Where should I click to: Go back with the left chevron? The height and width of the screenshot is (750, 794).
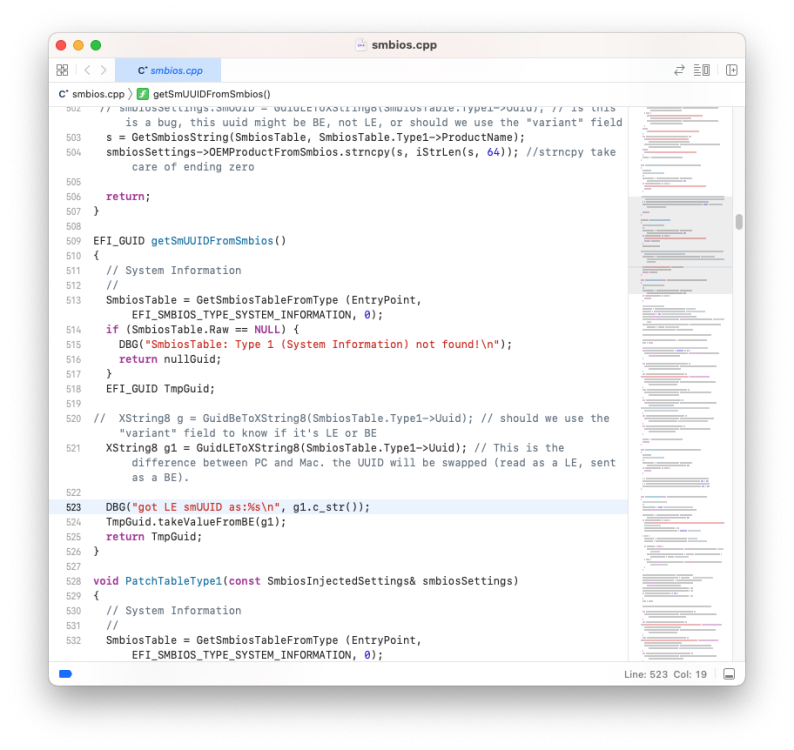pyautogui.click(x=87, y=70)
